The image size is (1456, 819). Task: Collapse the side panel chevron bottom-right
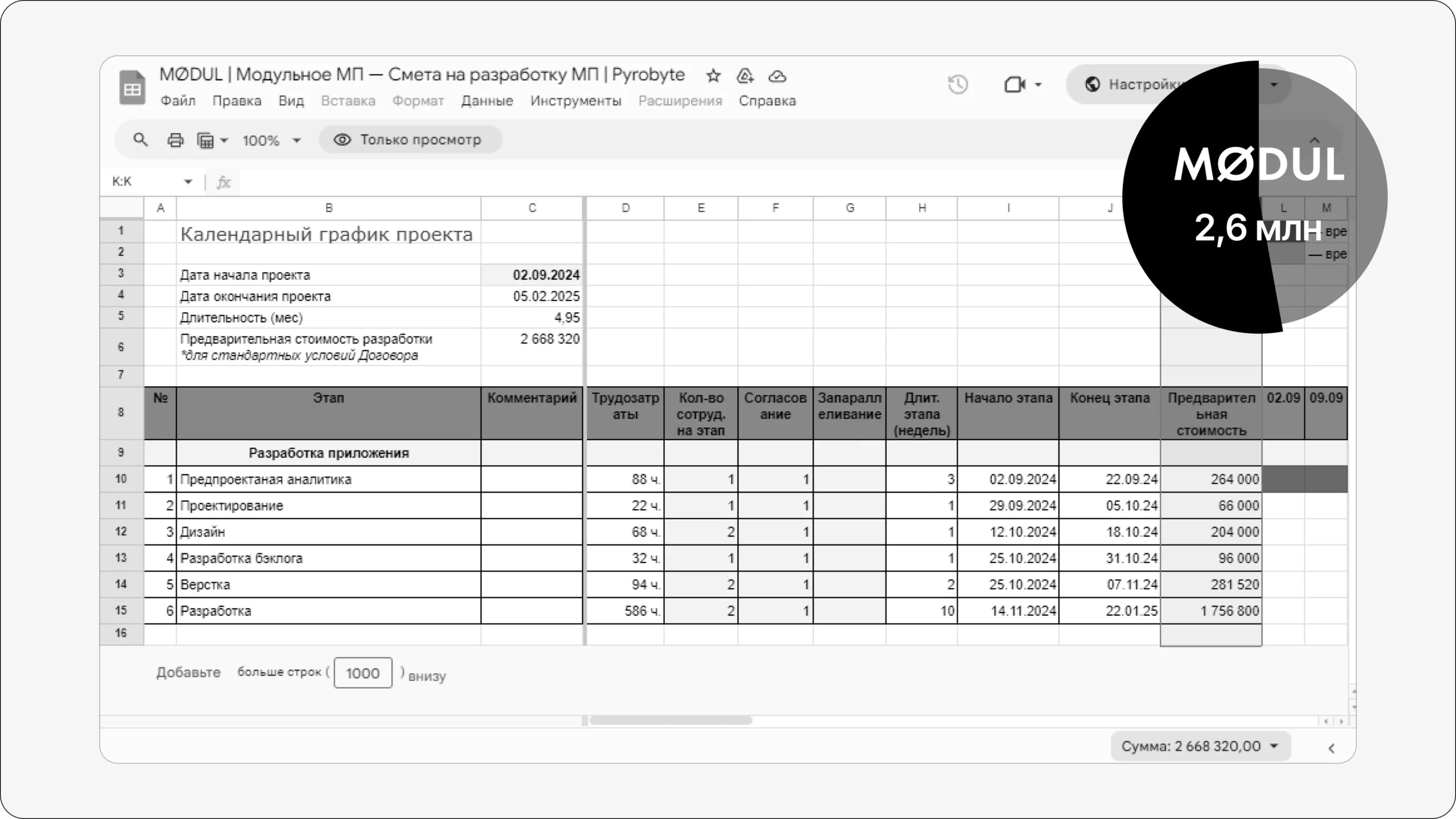[1331, 748]
